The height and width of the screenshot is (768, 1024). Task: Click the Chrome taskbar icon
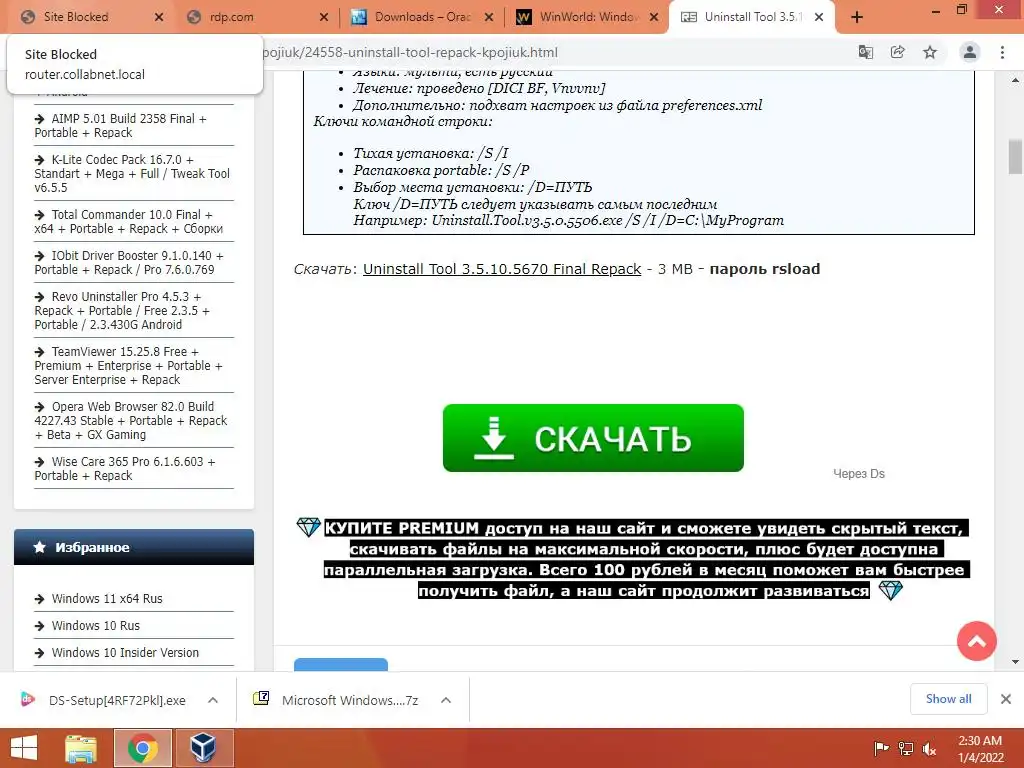coord(142,748)
